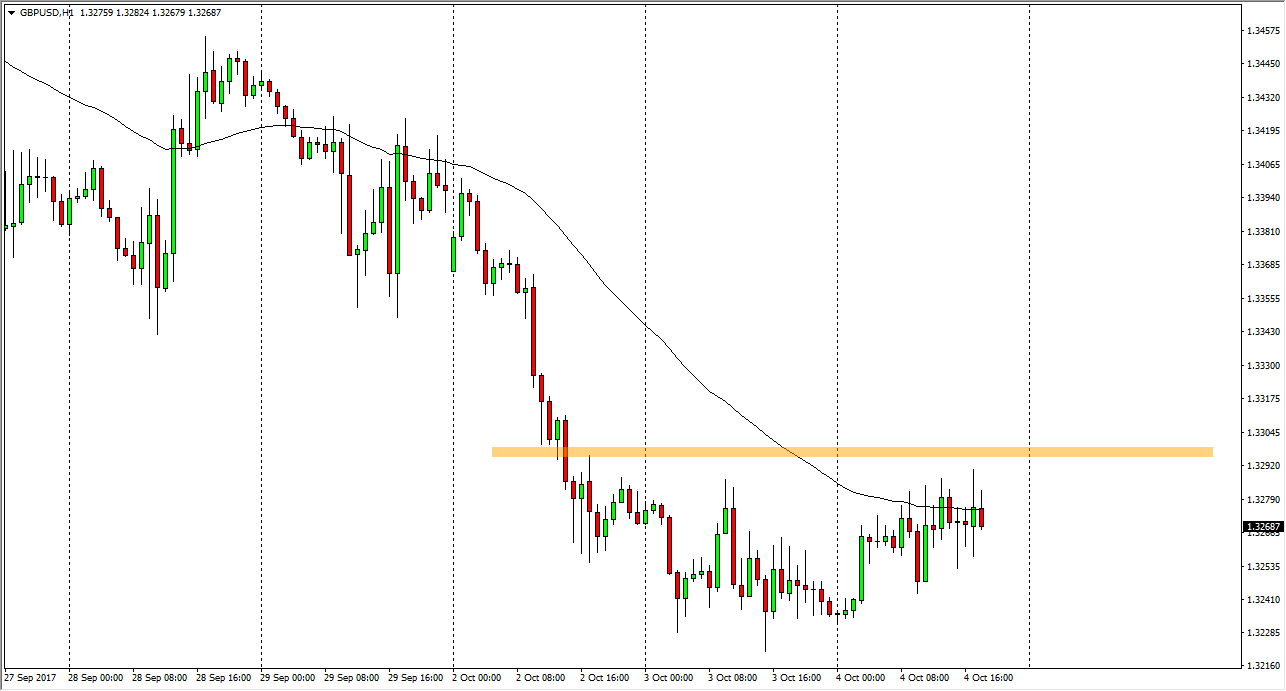
Task: Select the 2 Oct 00:00 time label
Action: (480, 678)
